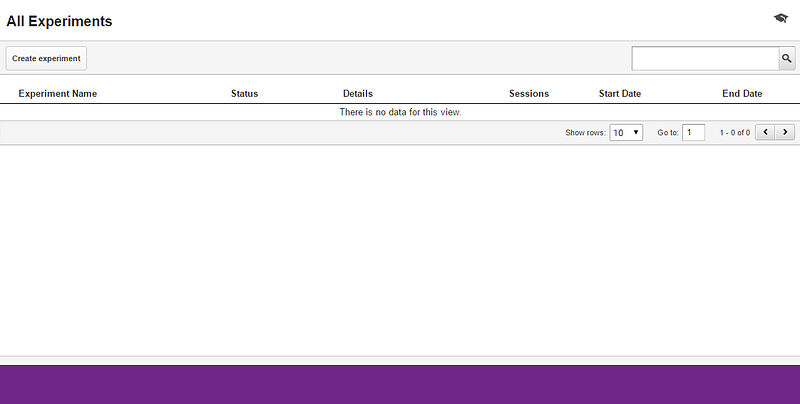This screenshot has width=800, height=404.
Task: Go to previous page arrow
Action: point(765,133)
